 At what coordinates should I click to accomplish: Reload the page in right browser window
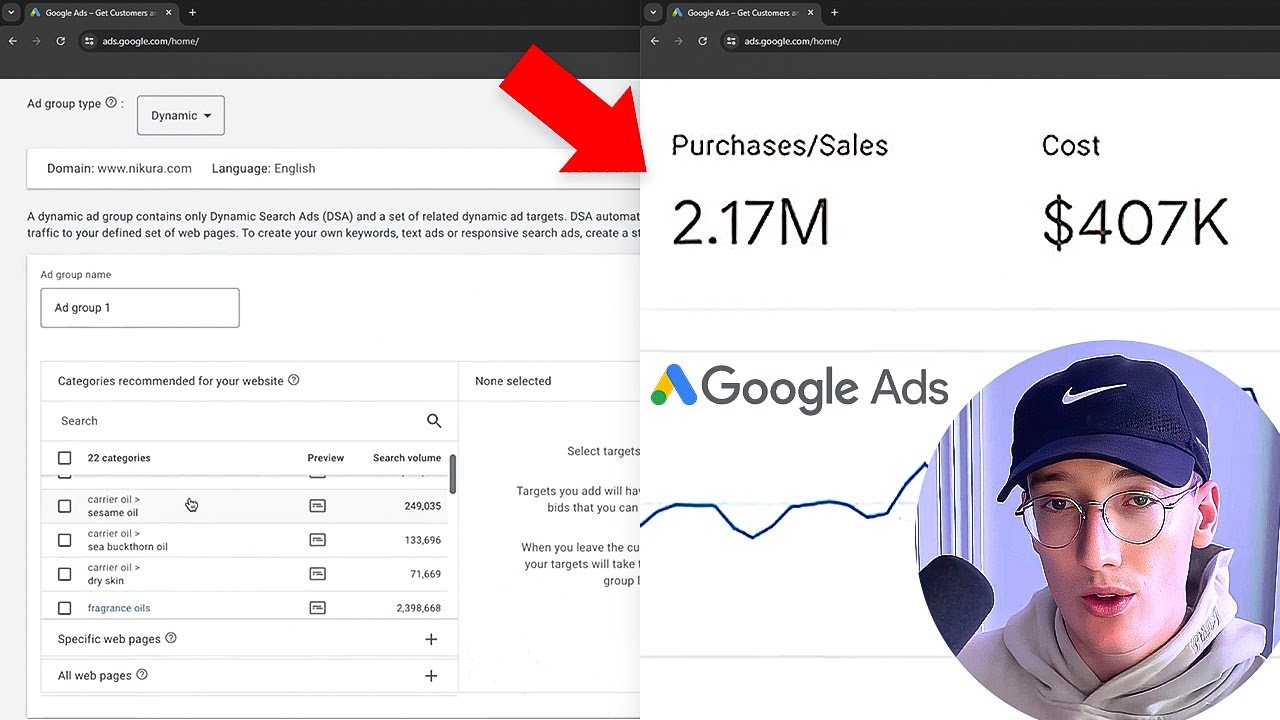(703, 41)
